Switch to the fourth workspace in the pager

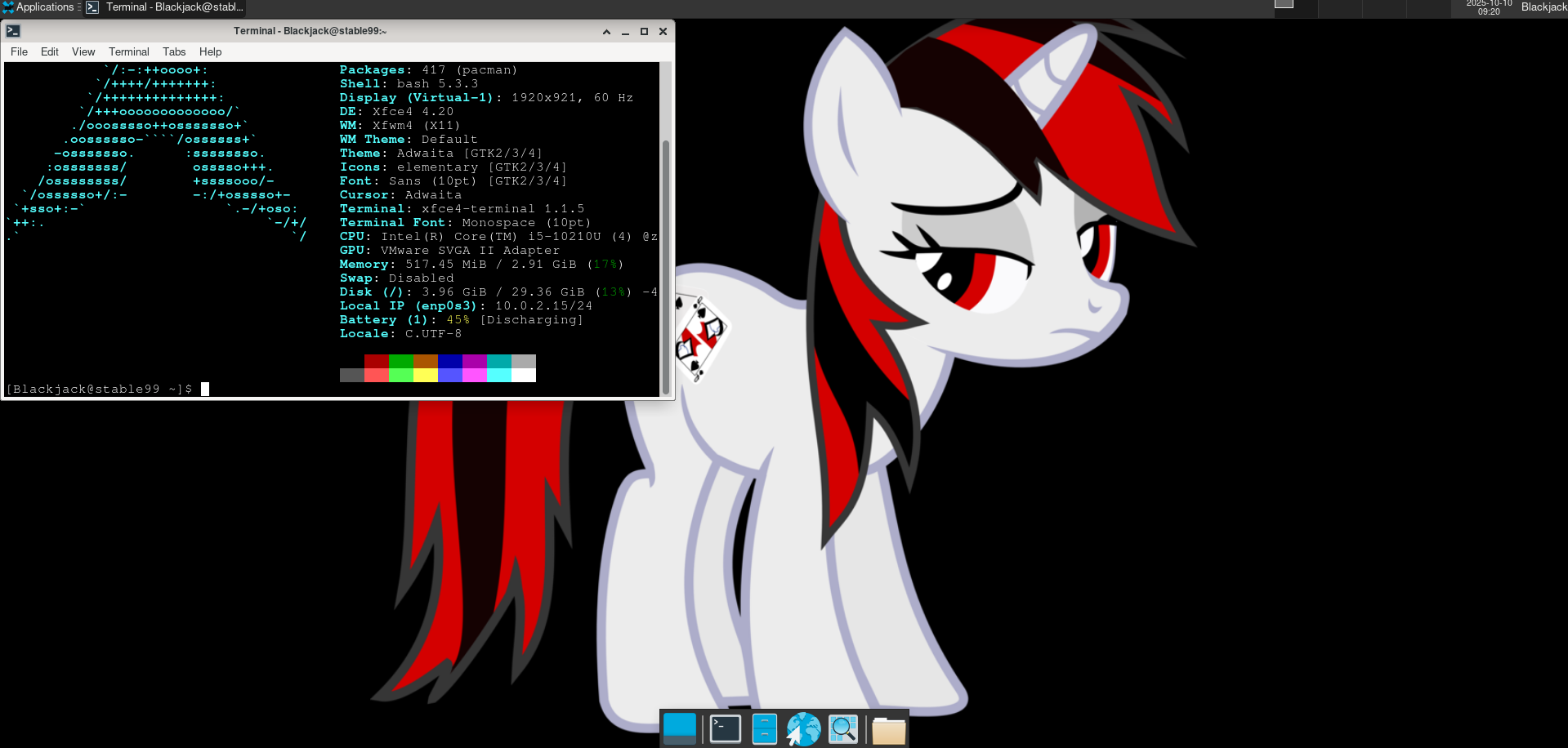[x=1427, y=7]
